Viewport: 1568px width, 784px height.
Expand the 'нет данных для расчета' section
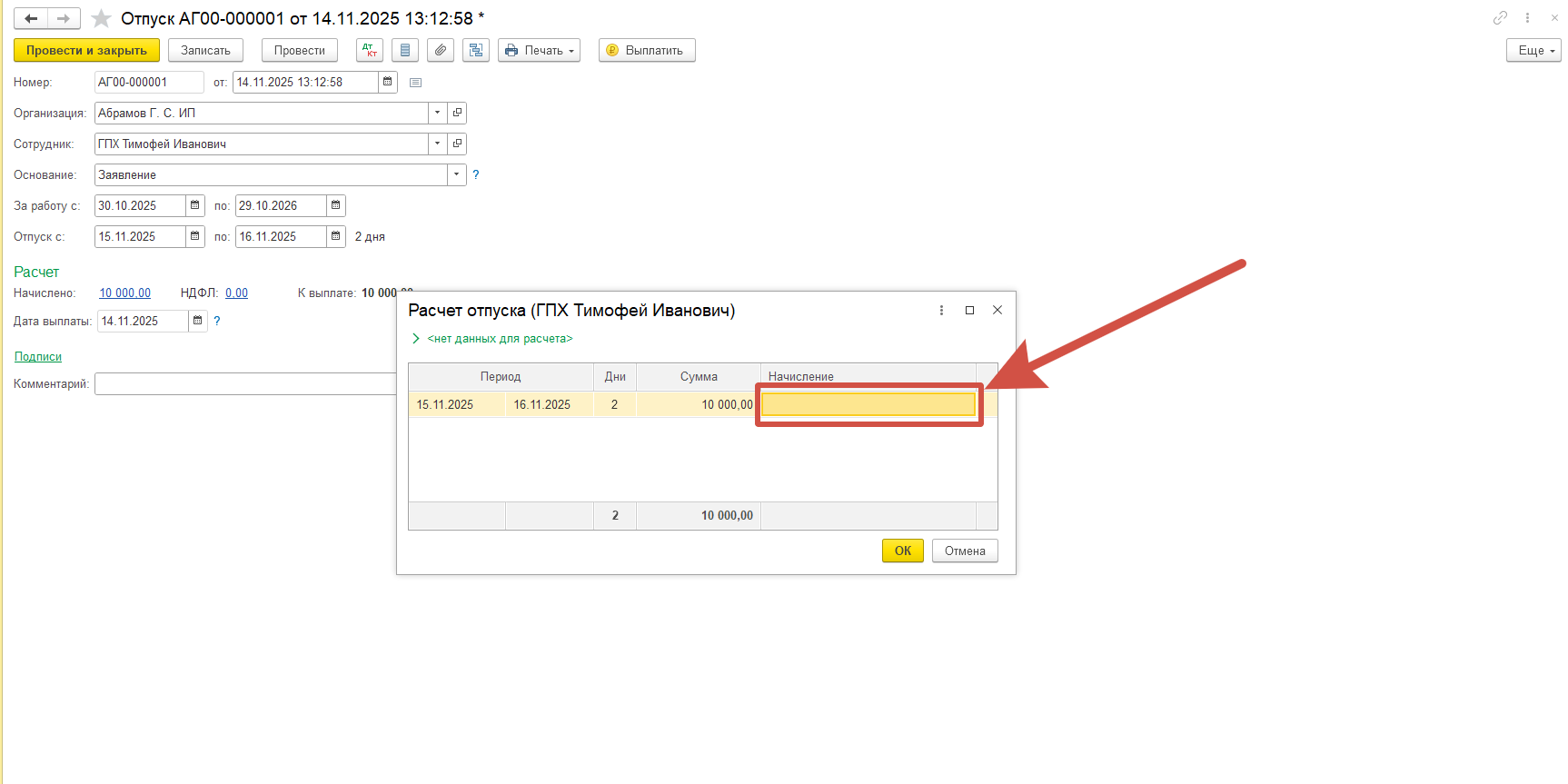[x=416, y=339]
